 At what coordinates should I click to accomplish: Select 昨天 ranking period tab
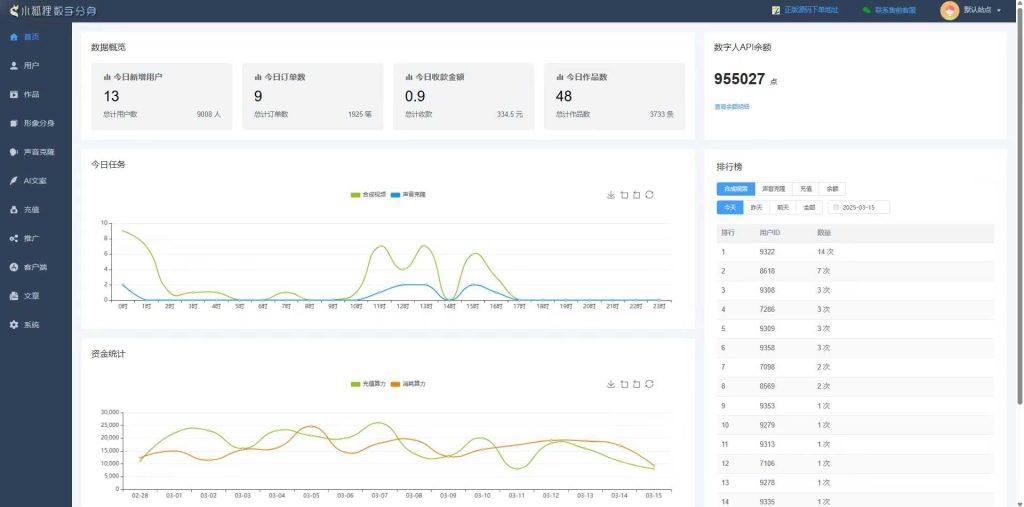pyautogui.click(x=756, y=207)
